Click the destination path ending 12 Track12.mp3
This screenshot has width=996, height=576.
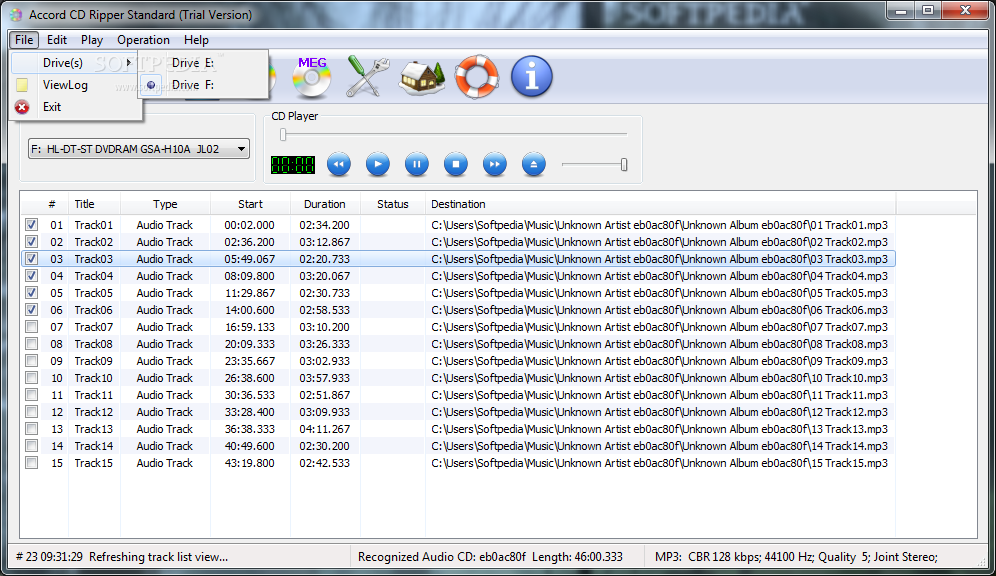659,412
